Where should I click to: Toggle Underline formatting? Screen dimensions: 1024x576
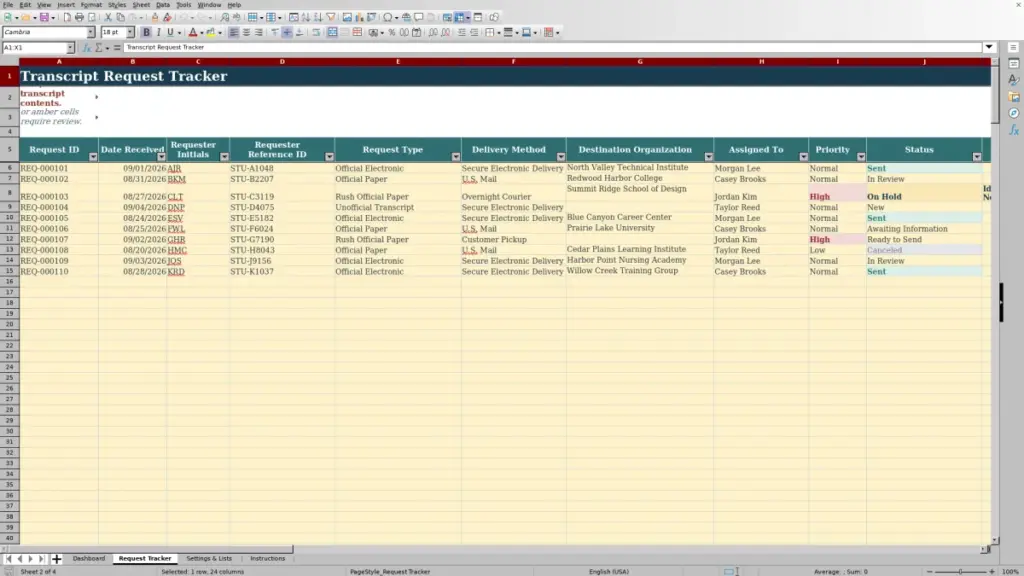point(170,32)
